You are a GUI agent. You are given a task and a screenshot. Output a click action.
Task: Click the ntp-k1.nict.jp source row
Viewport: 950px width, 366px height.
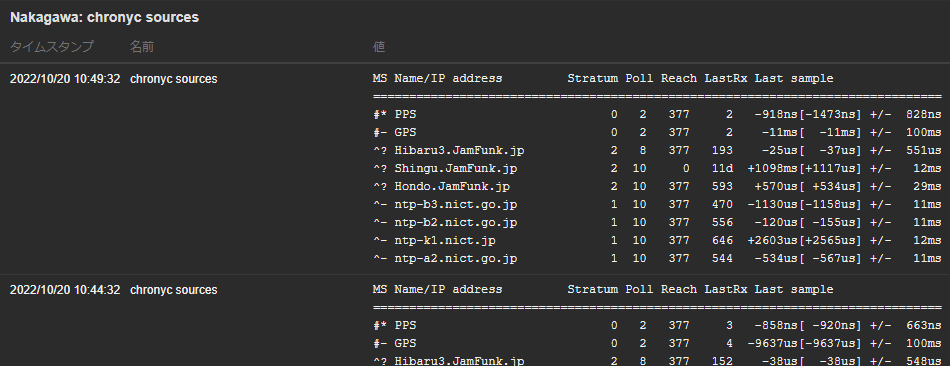click(657, 241)
